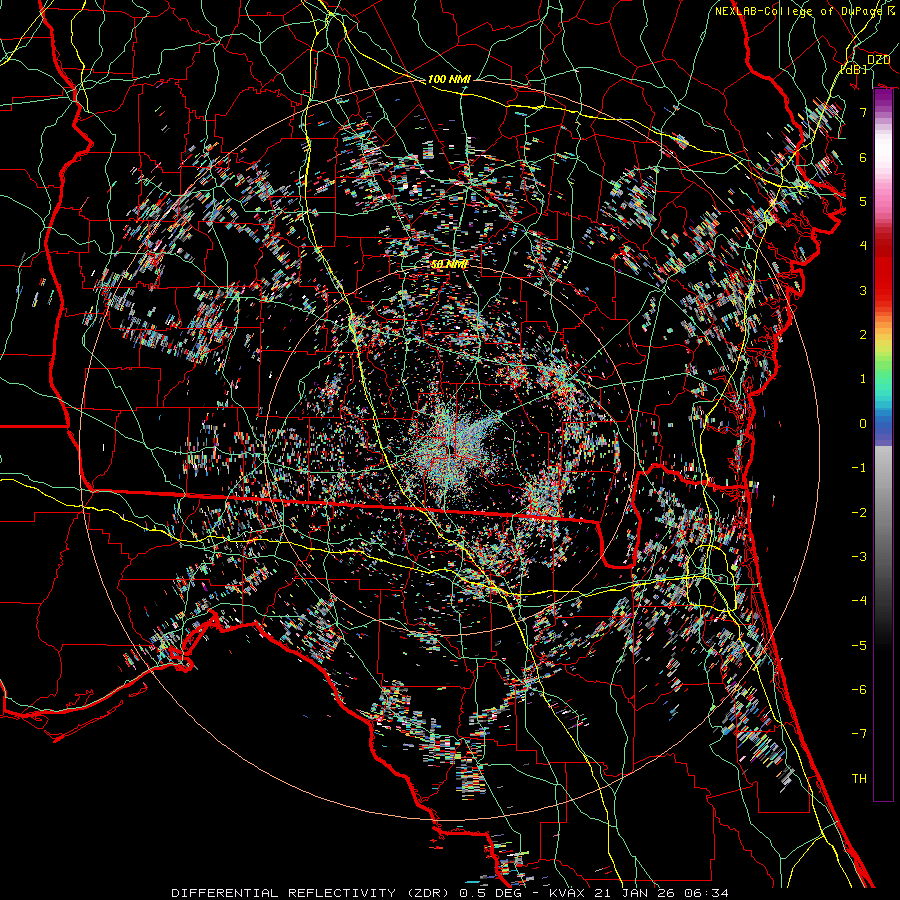Viewport: 900px width, 900px height.
Task: Click the [dB] units label
Action: (853, 69)
